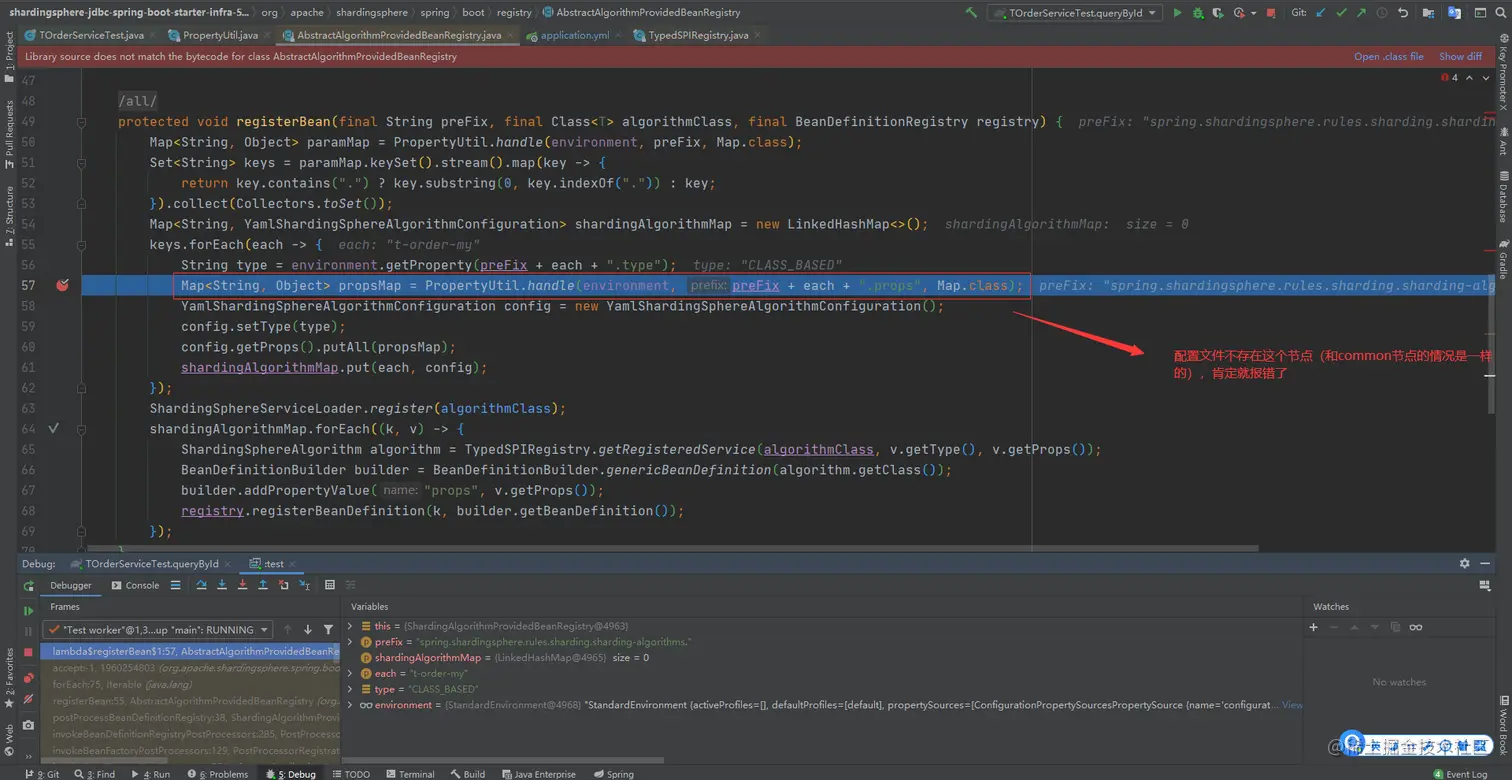Open the Database side panel

pyautogui.click(x=1502, y=196)
